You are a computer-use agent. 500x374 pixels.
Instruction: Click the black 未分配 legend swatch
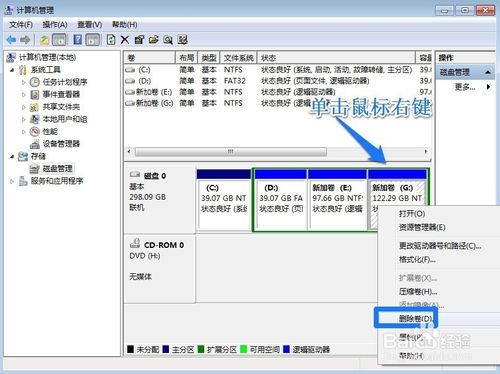point(130,349)
